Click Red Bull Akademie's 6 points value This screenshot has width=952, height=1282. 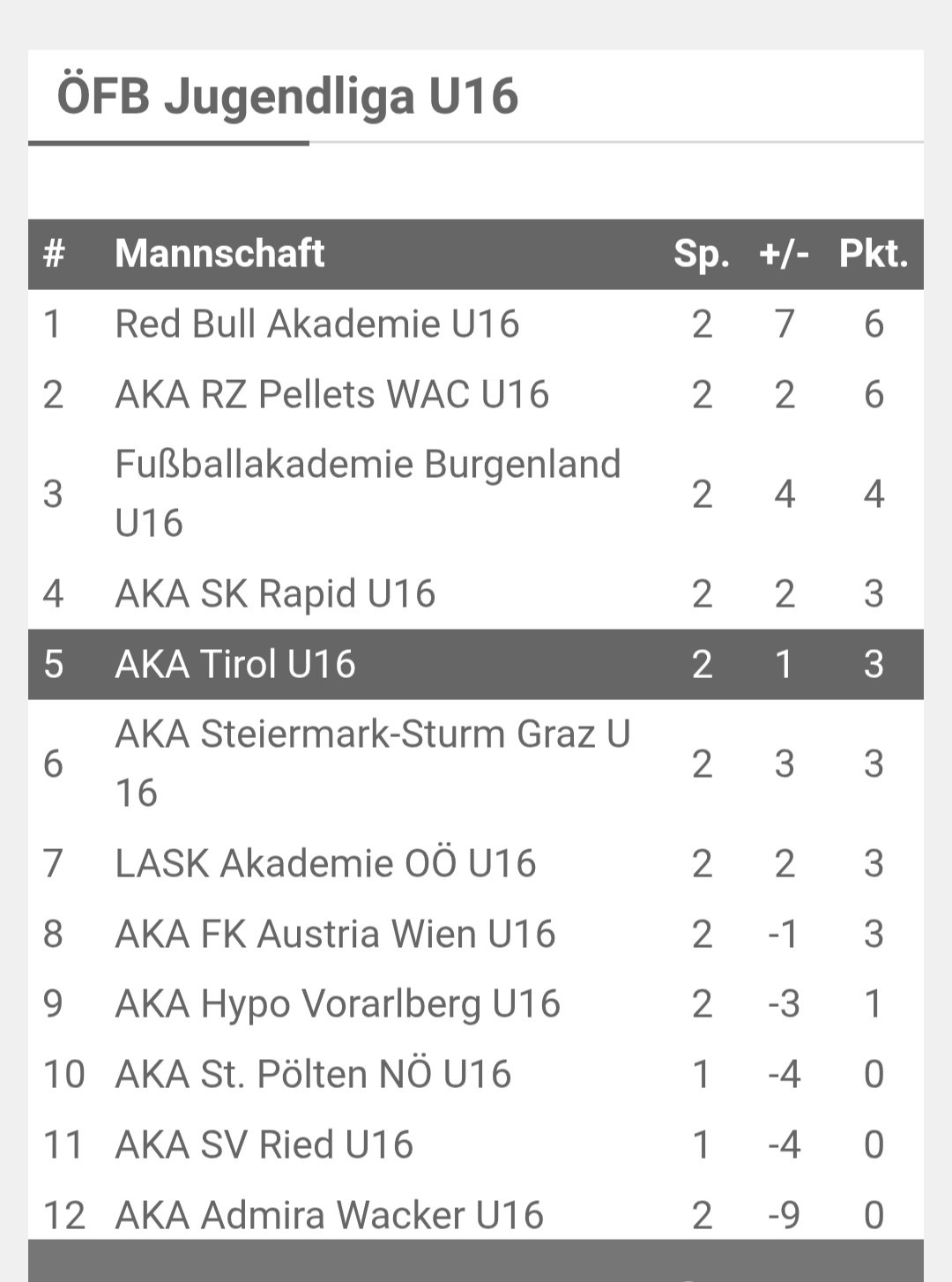click(874, 324)
